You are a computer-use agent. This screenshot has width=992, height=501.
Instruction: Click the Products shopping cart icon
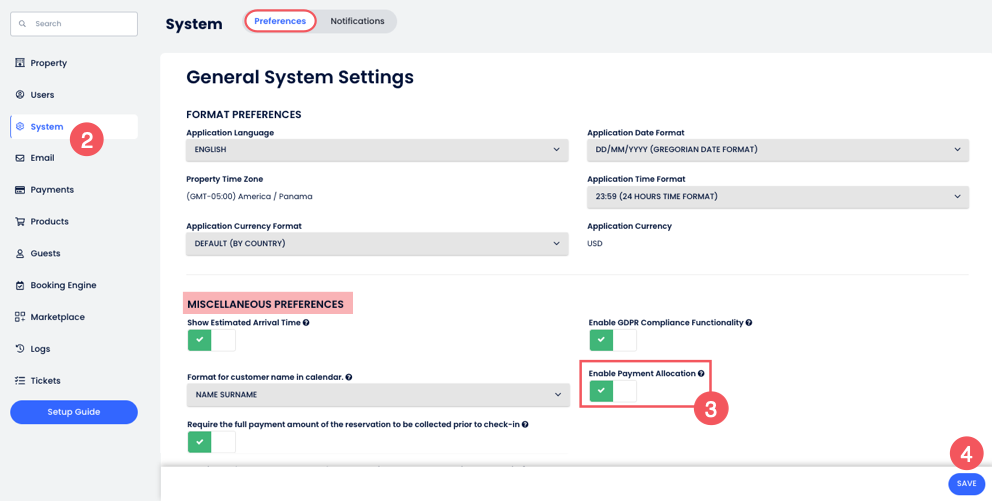[x=20, y=222]
